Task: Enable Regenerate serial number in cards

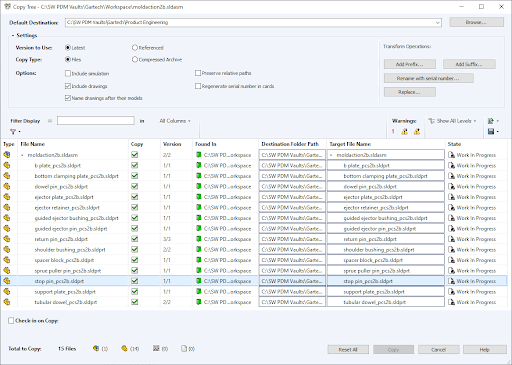Action: point(198,86)
